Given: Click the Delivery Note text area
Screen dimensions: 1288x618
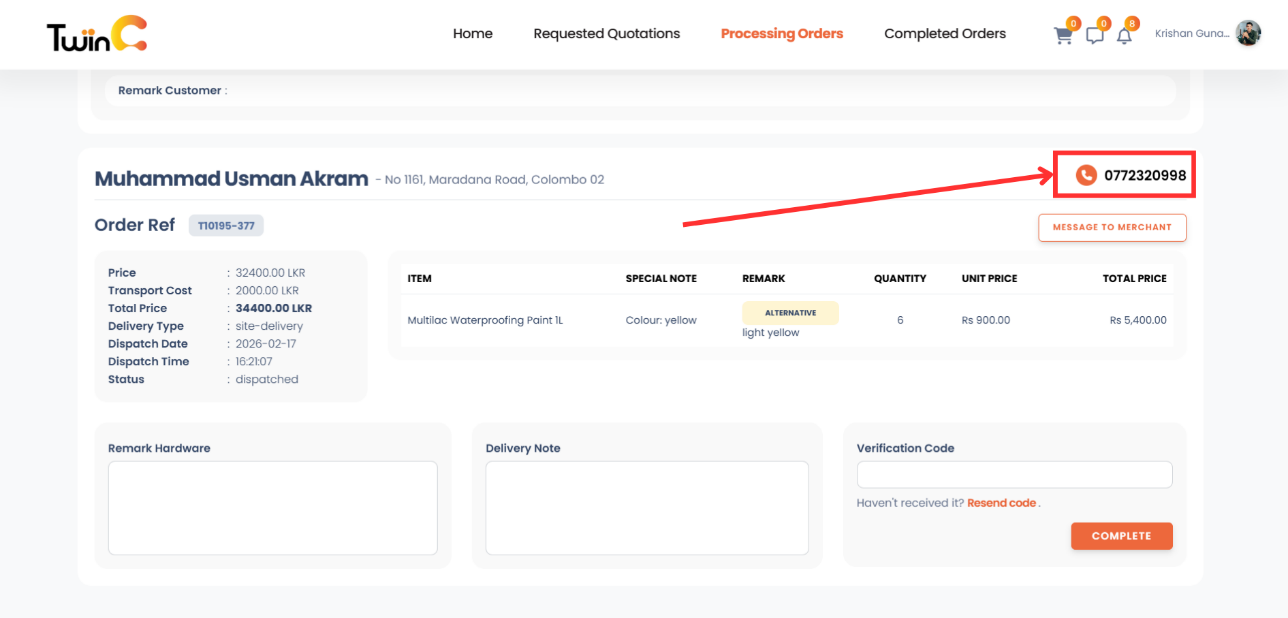Looking at the screenshot, I should tap(647, 507).
